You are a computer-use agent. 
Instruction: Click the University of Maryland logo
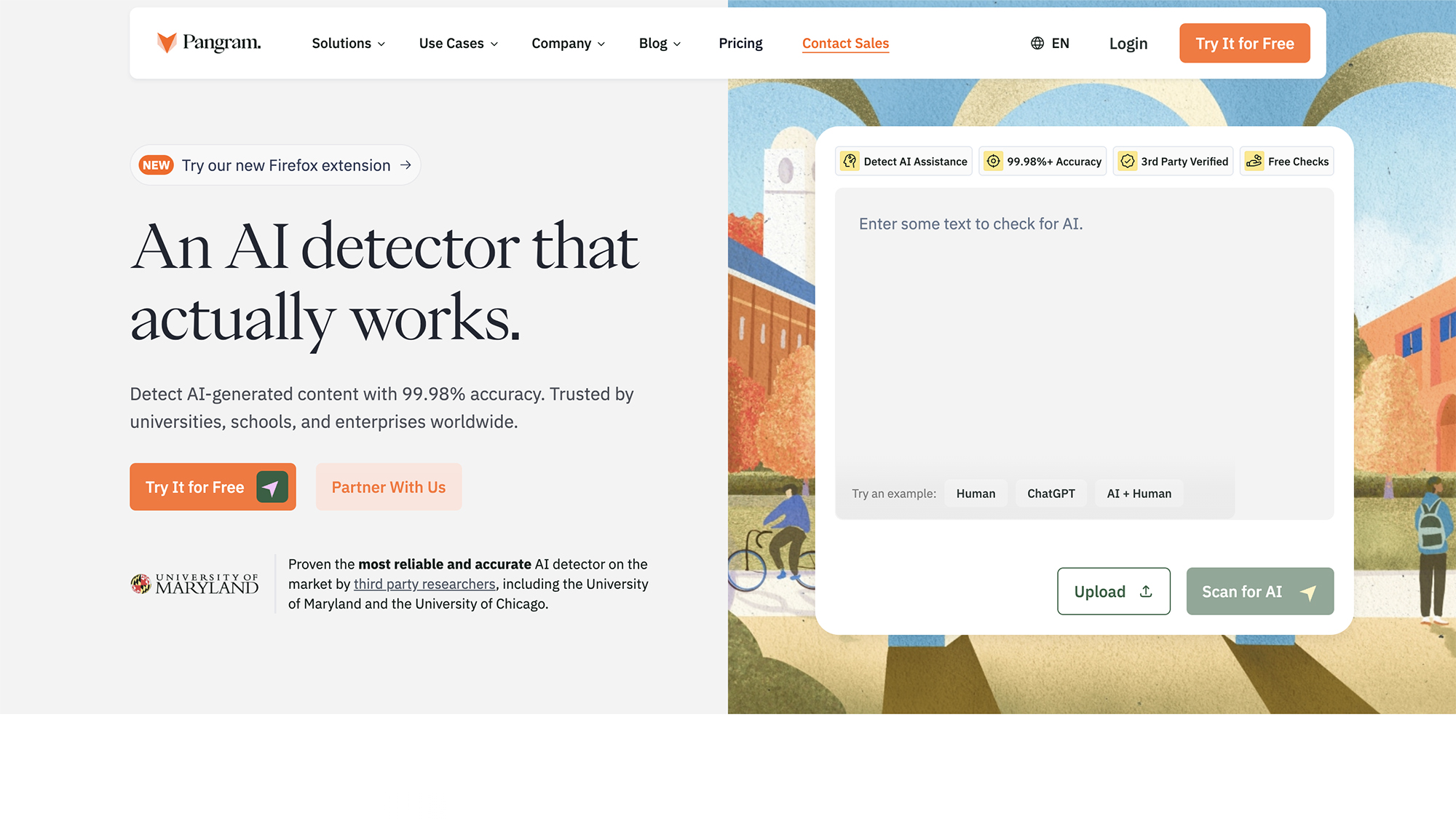point(194,584)
